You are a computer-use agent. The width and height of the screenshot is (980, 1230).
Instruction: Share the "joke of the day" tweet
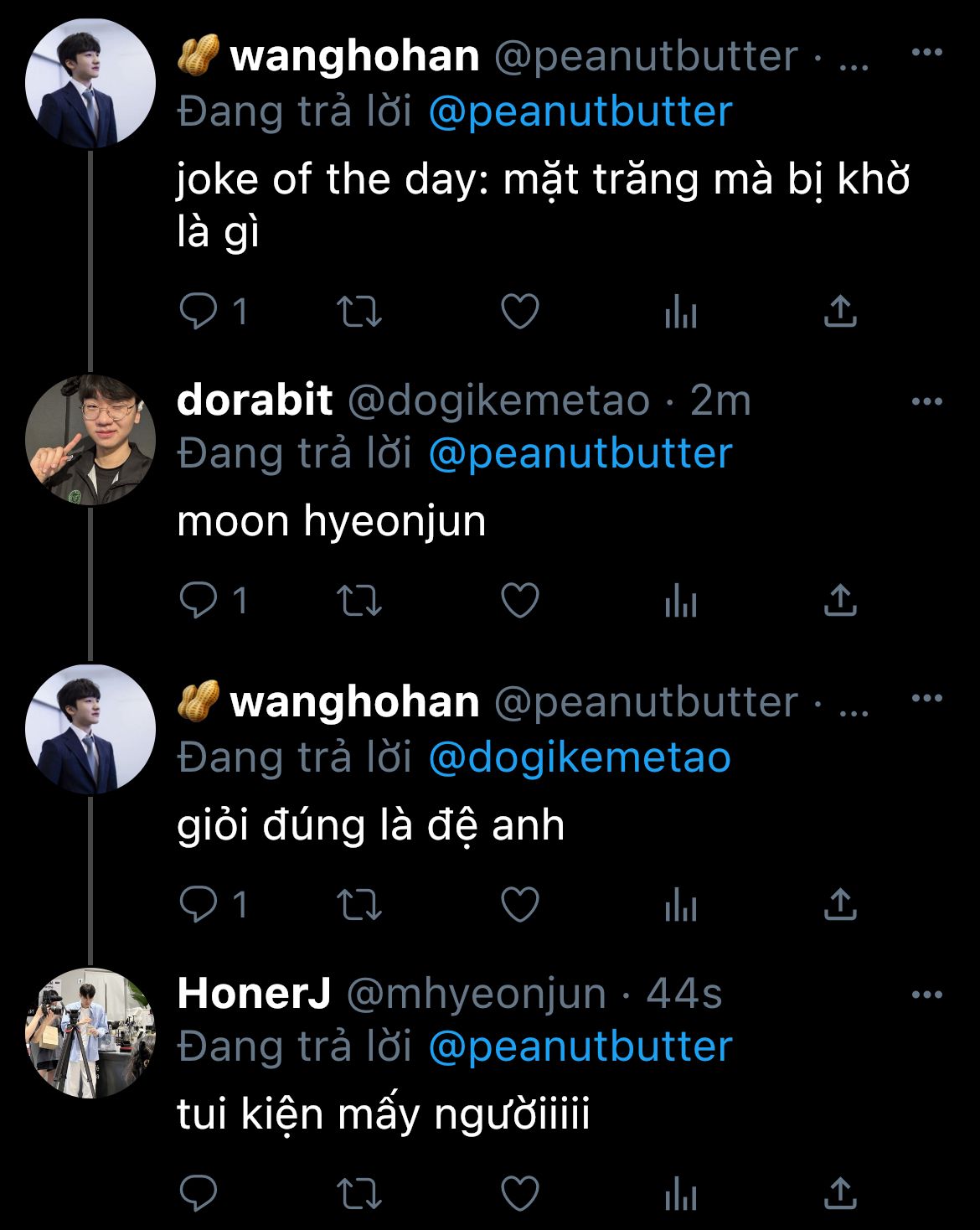pos(840,312)
